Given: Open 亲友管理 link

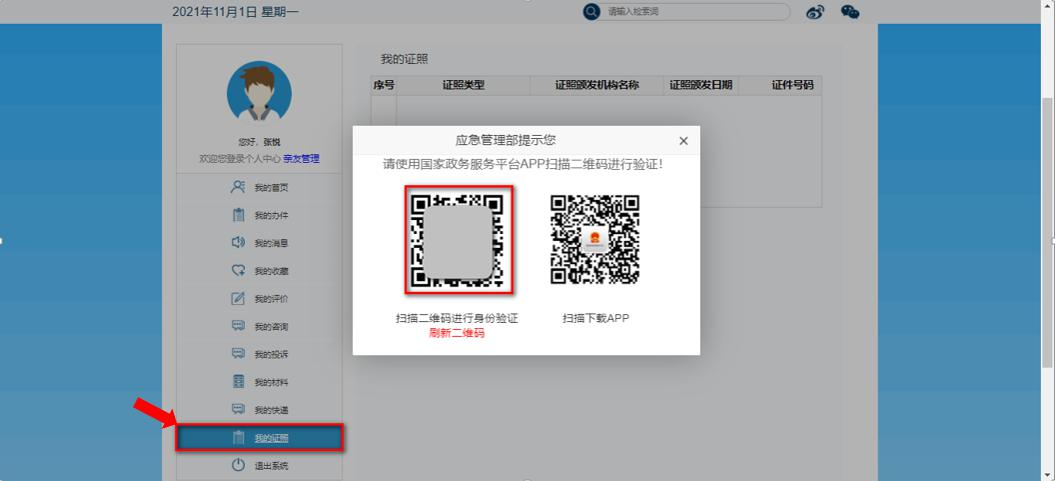Looking at the screenshot, I should click(x=301, y=159).
